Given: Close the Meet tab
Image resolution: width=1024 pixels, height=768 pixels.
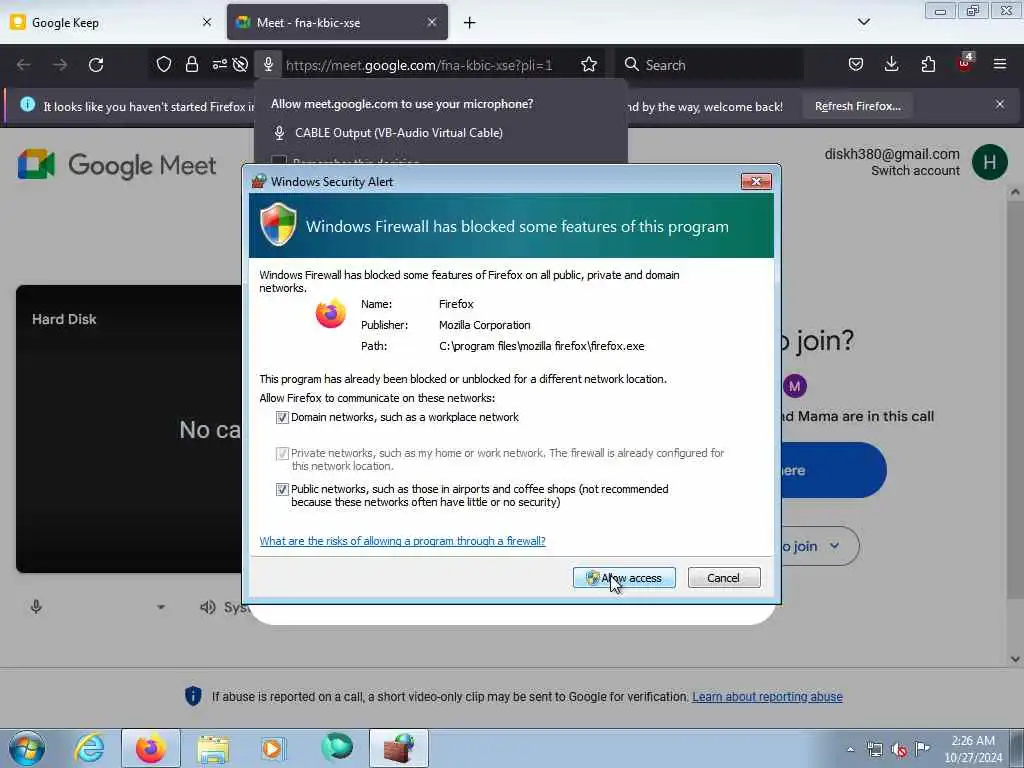Looking at the screenshot, I should (432, 22).
